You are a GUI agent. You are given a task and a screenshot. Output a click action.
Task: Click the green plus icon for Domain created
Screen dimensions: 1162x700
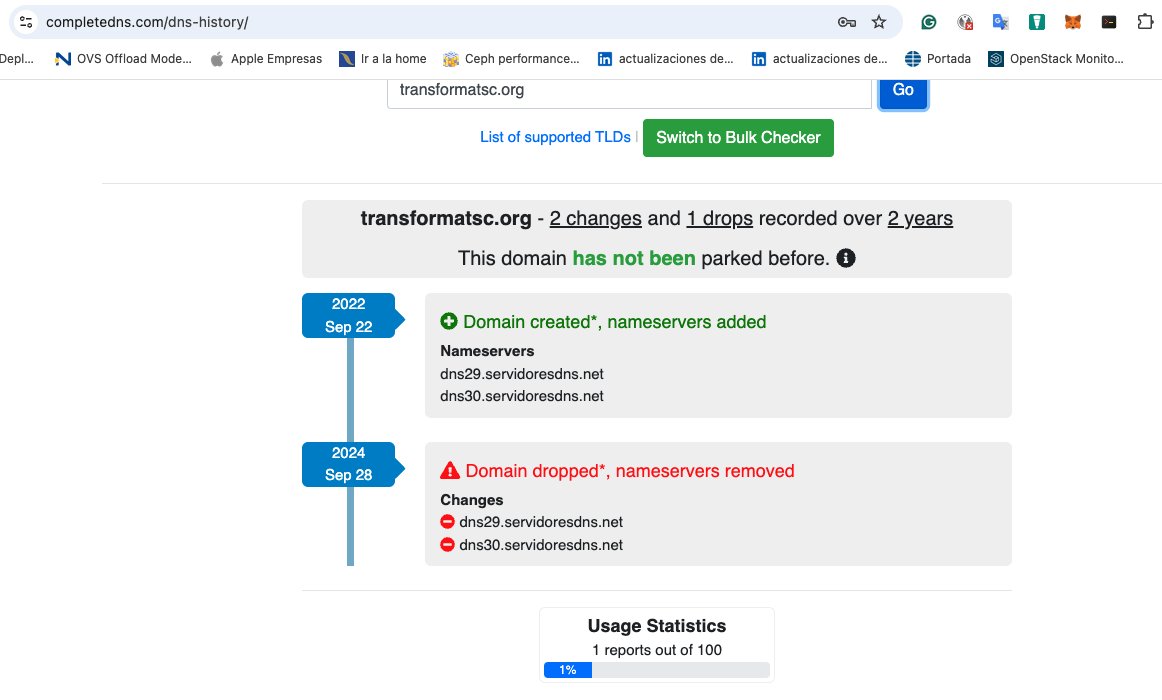click(448, 321)
